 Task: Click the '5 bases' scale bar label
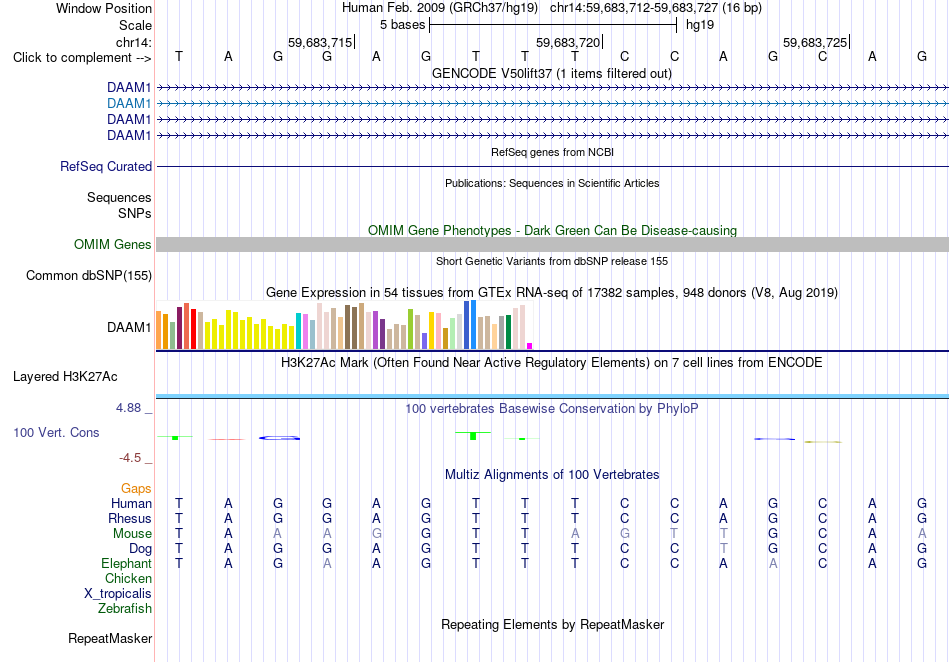402,25
